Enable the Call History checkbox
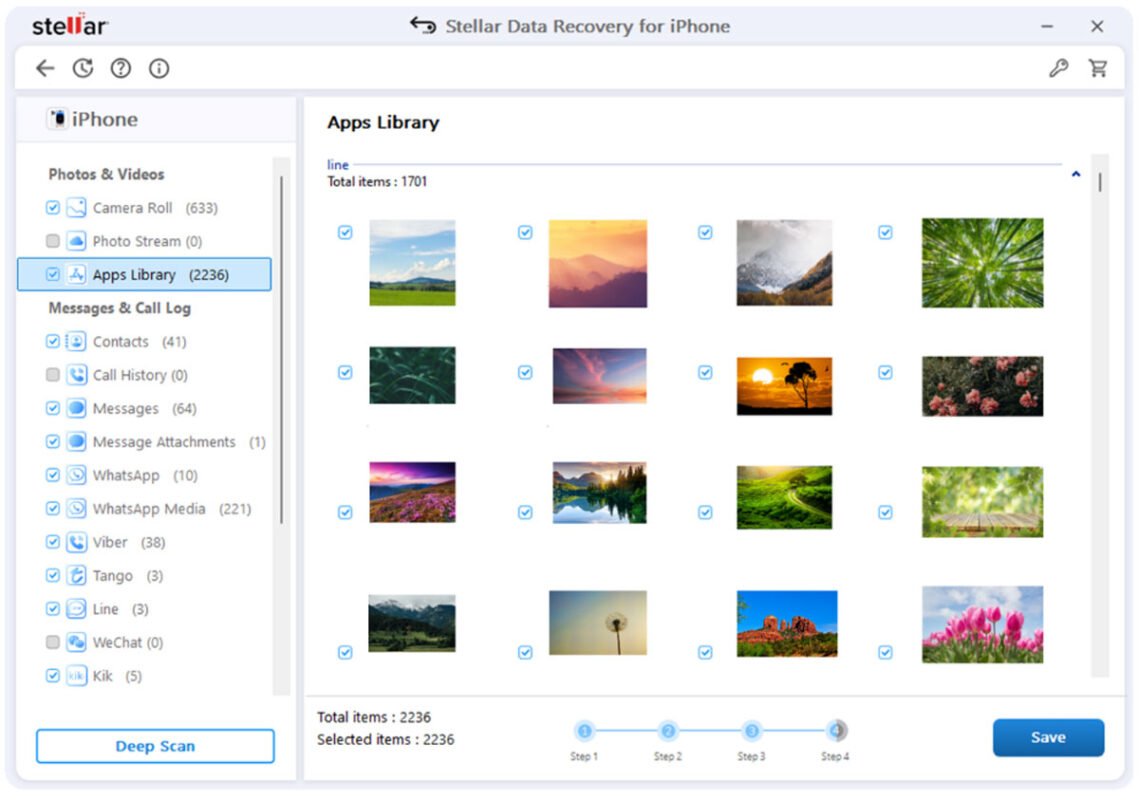The height and width of the screenshot is (800, 1139). 53,375
